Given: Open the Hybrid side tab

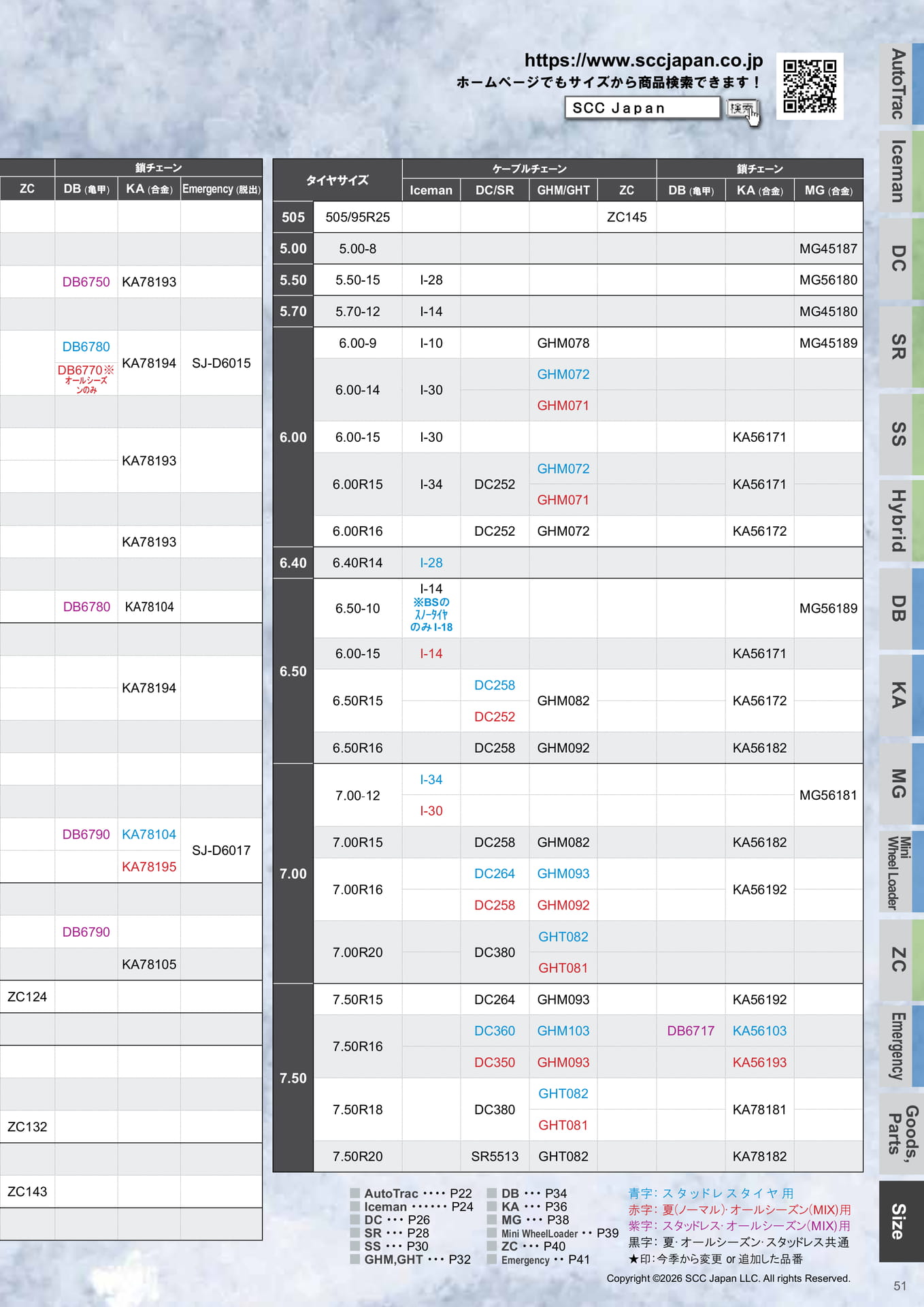Looking at the screenshot, I should click(901, 521).
